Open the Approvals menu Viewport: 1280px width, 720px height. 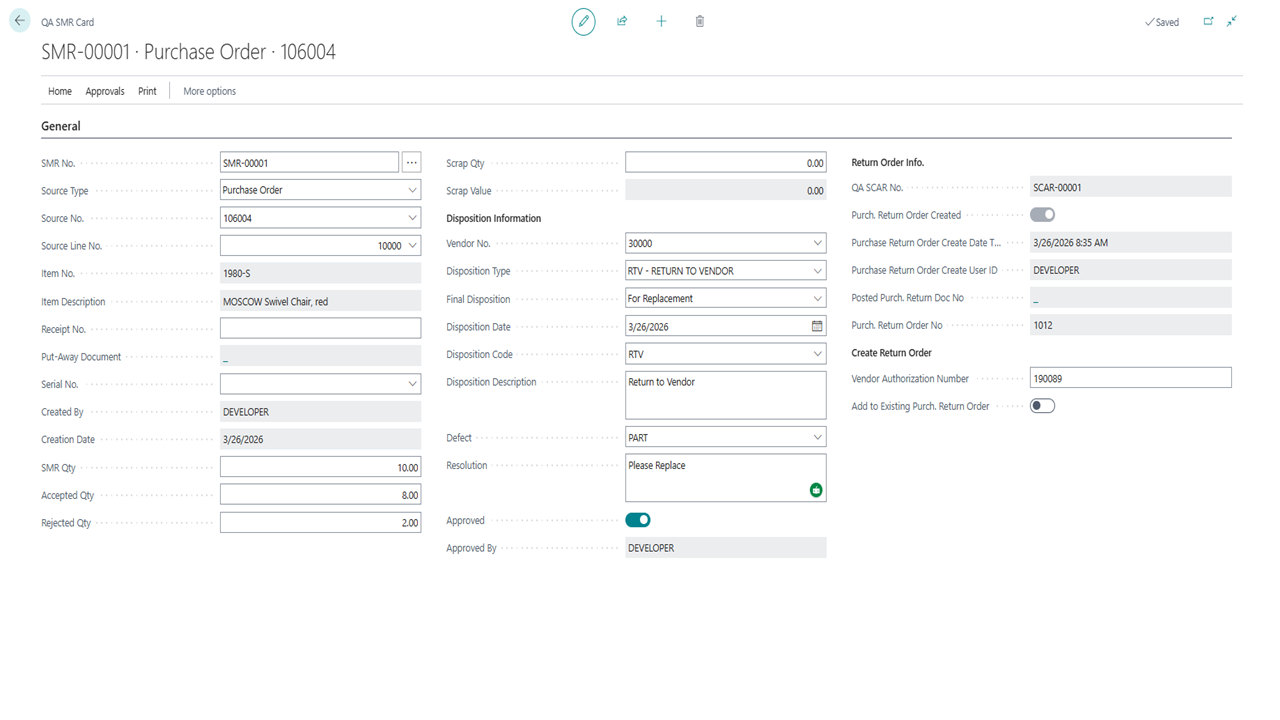tap(105, 91)
